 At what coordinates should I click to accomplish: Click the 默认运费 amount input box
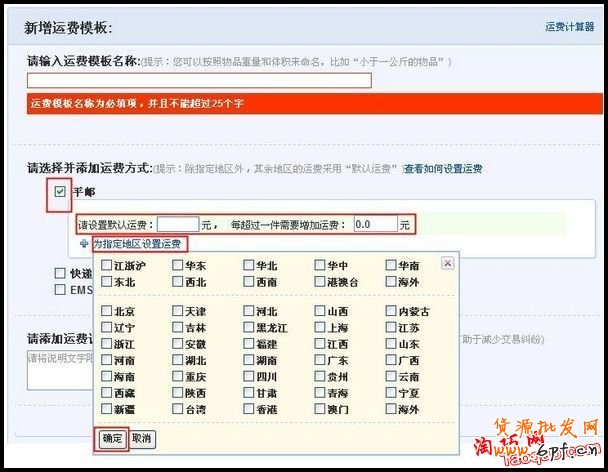click(178, 225)
